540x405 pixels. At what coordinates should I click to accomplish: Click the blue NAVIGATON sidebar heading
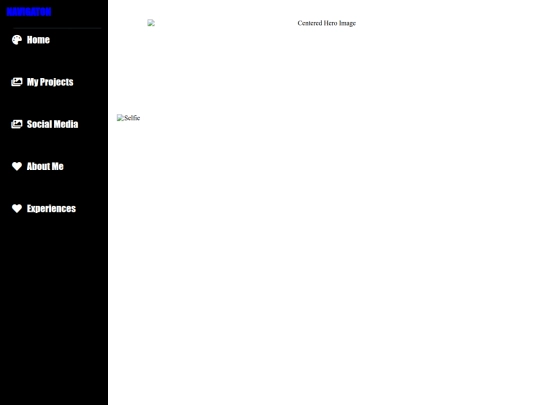click(29, 12)
